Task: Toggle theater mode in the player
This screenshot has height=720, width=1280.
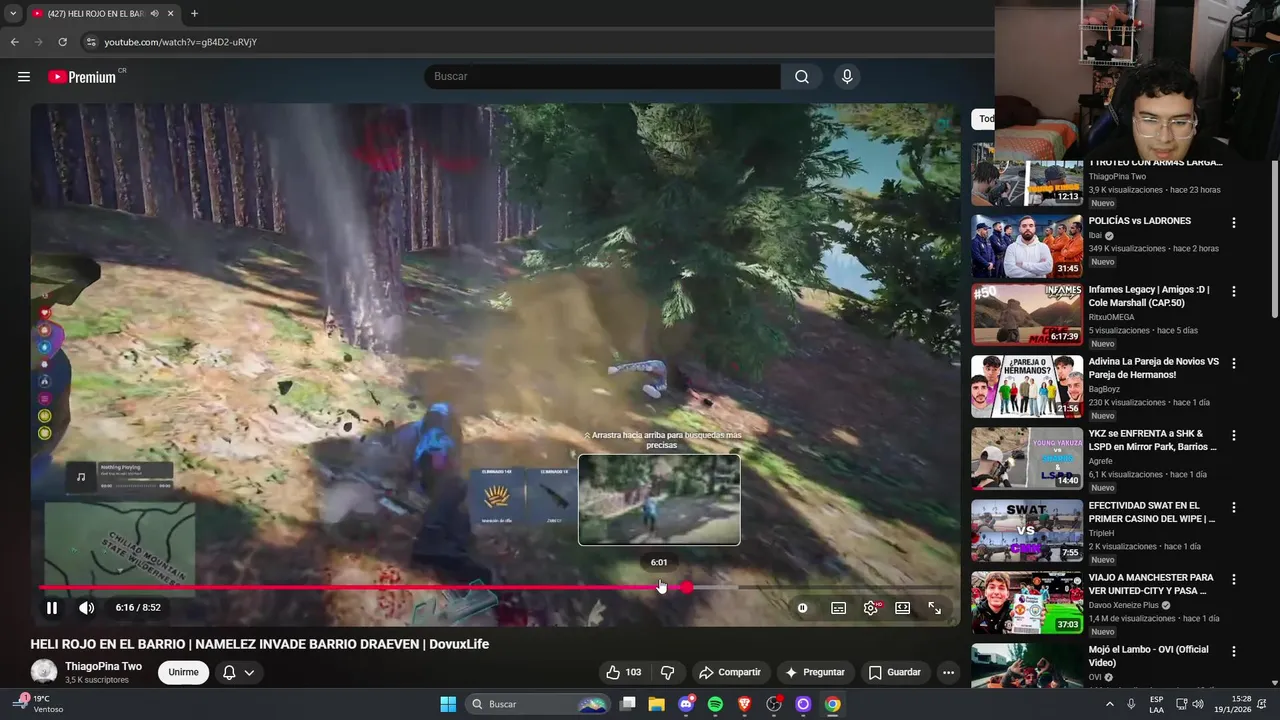Action: [x=903, y=608]
